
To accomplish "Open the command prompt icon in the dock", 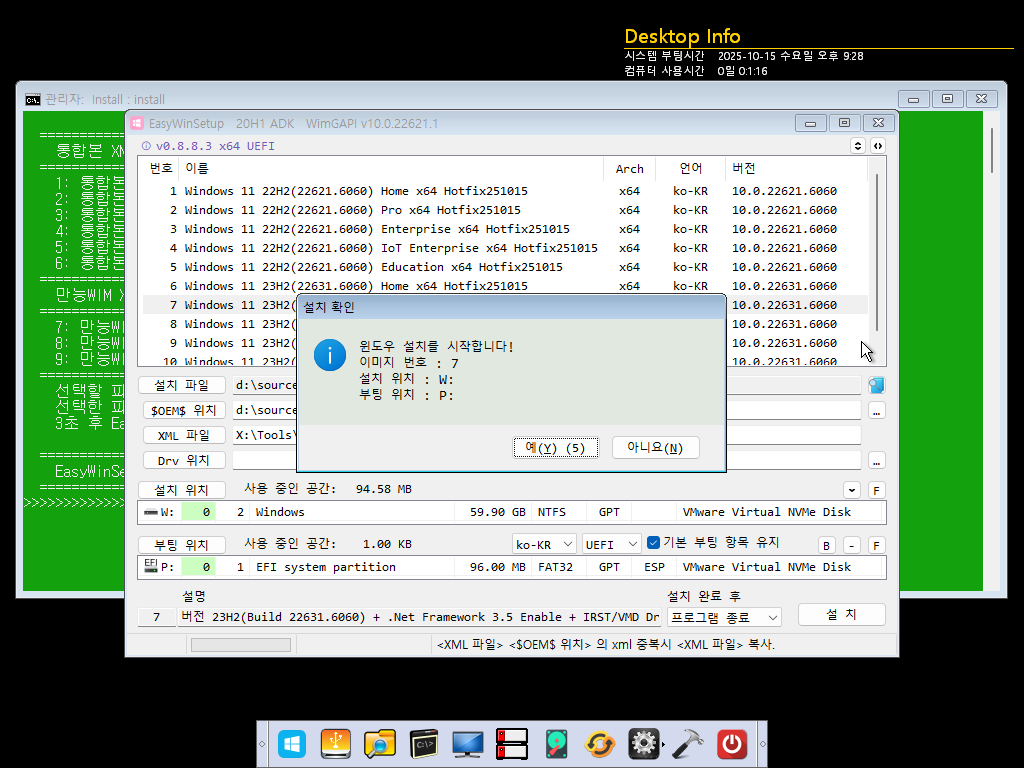I will point(424,744).
